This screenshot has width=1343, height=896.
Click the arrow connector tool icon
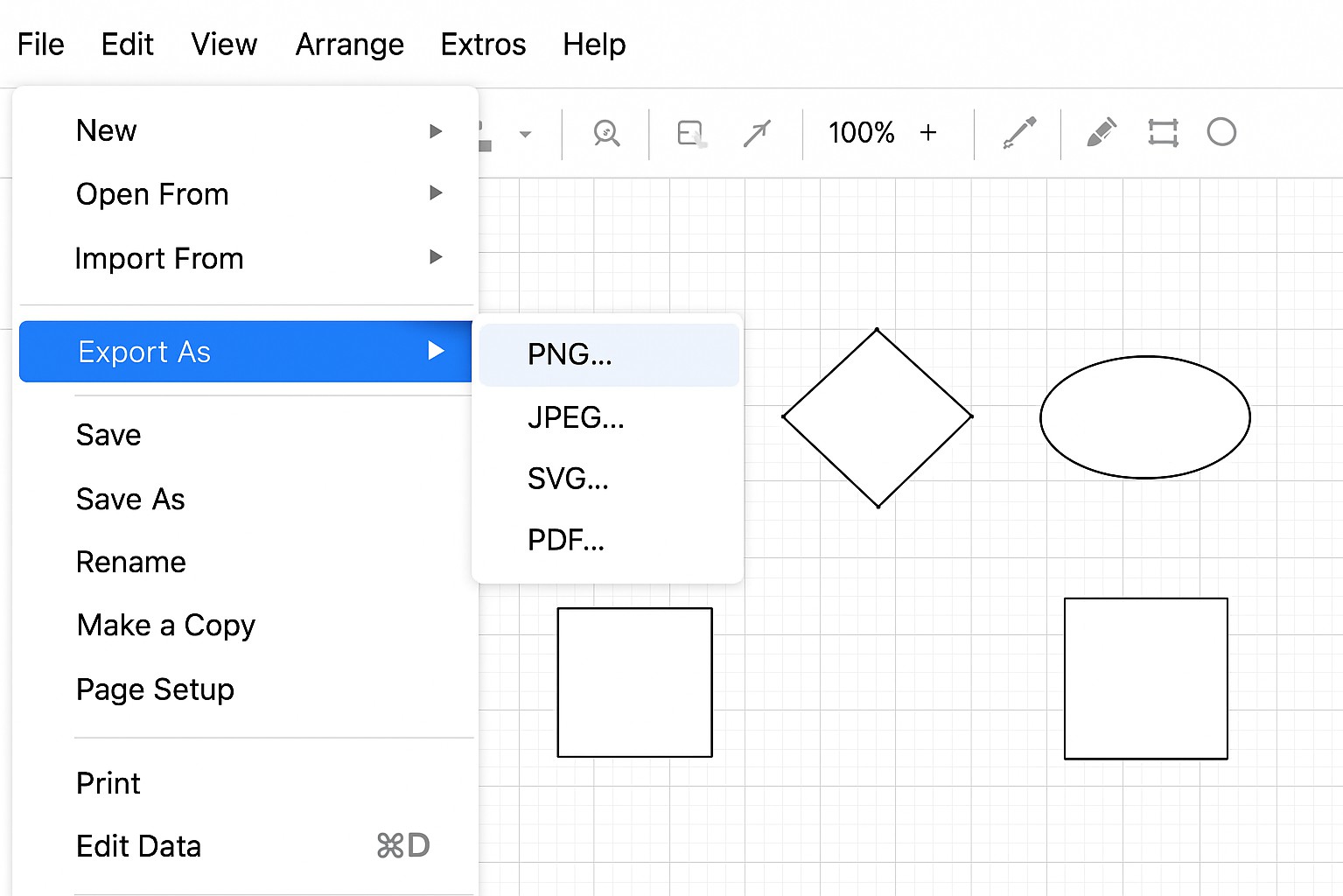pyautogui.click(x=757, y=133)
